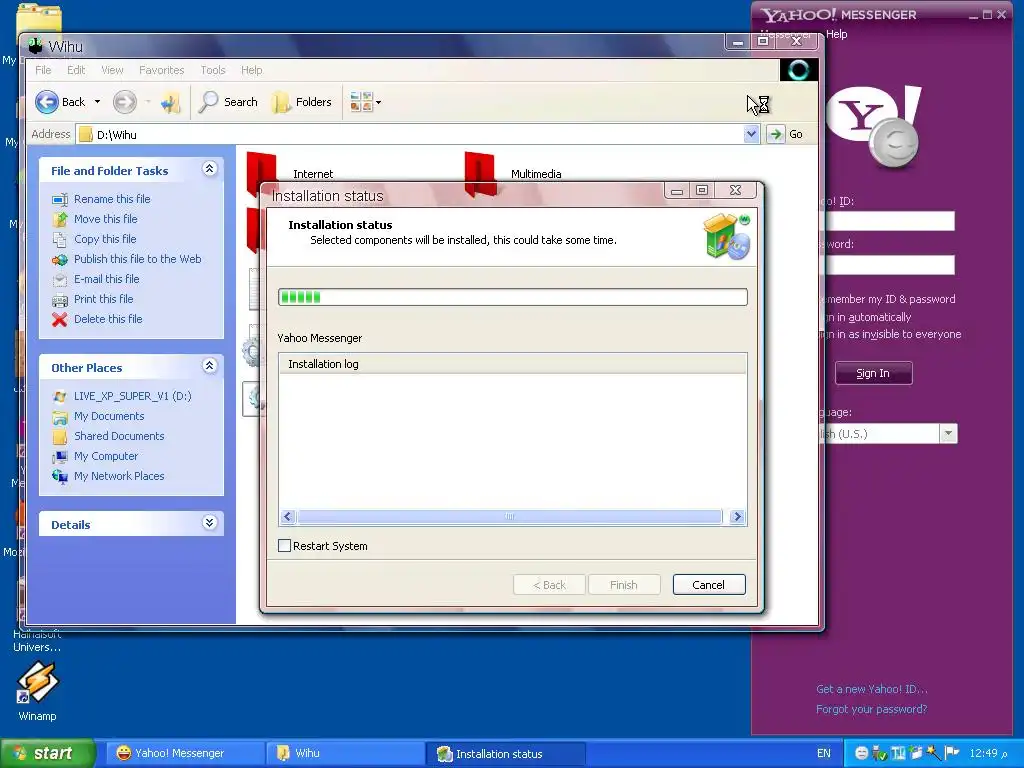Expand the Details panel
This screenshot has width=1024, height=768.
coord(209,522)
